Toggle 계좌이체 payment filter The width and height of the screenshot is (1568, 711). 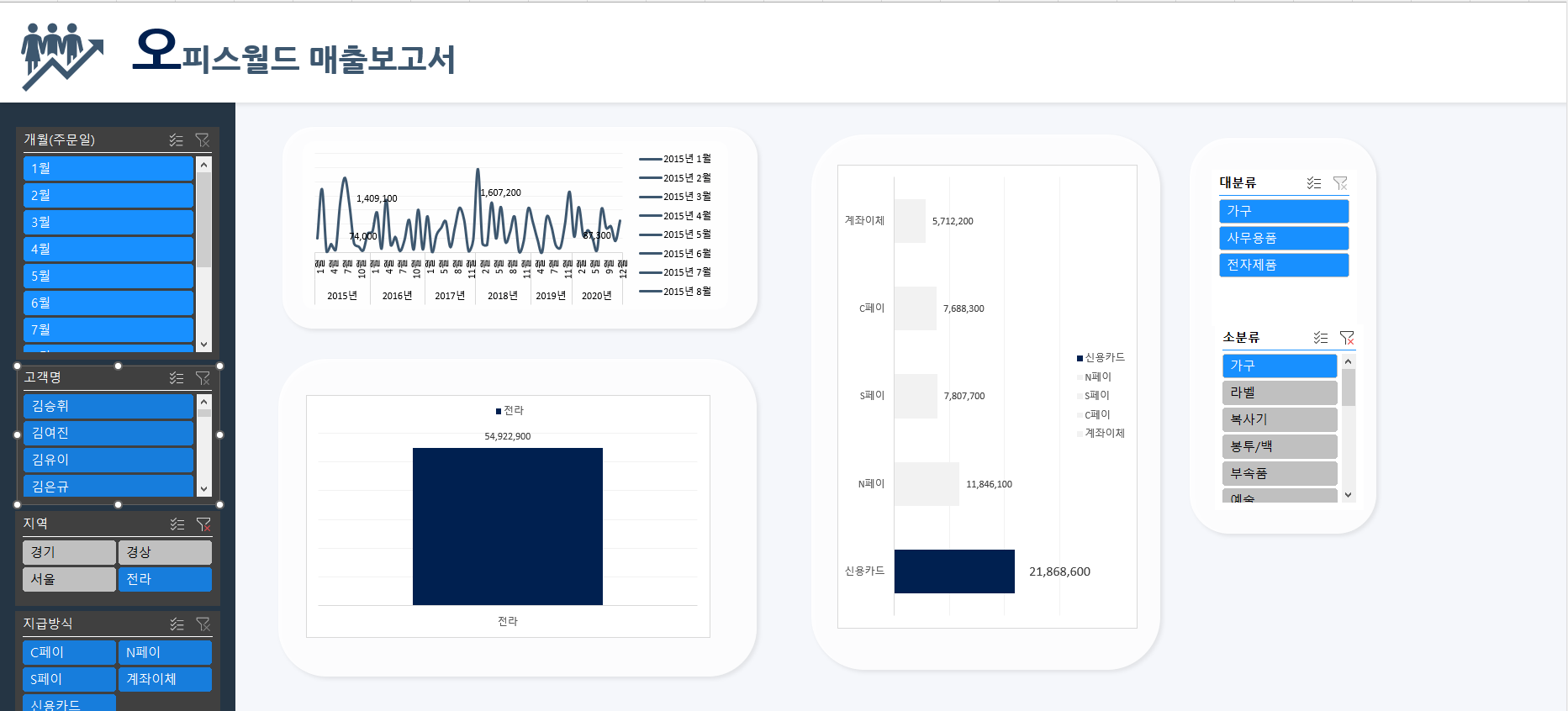tap(165, 679)
